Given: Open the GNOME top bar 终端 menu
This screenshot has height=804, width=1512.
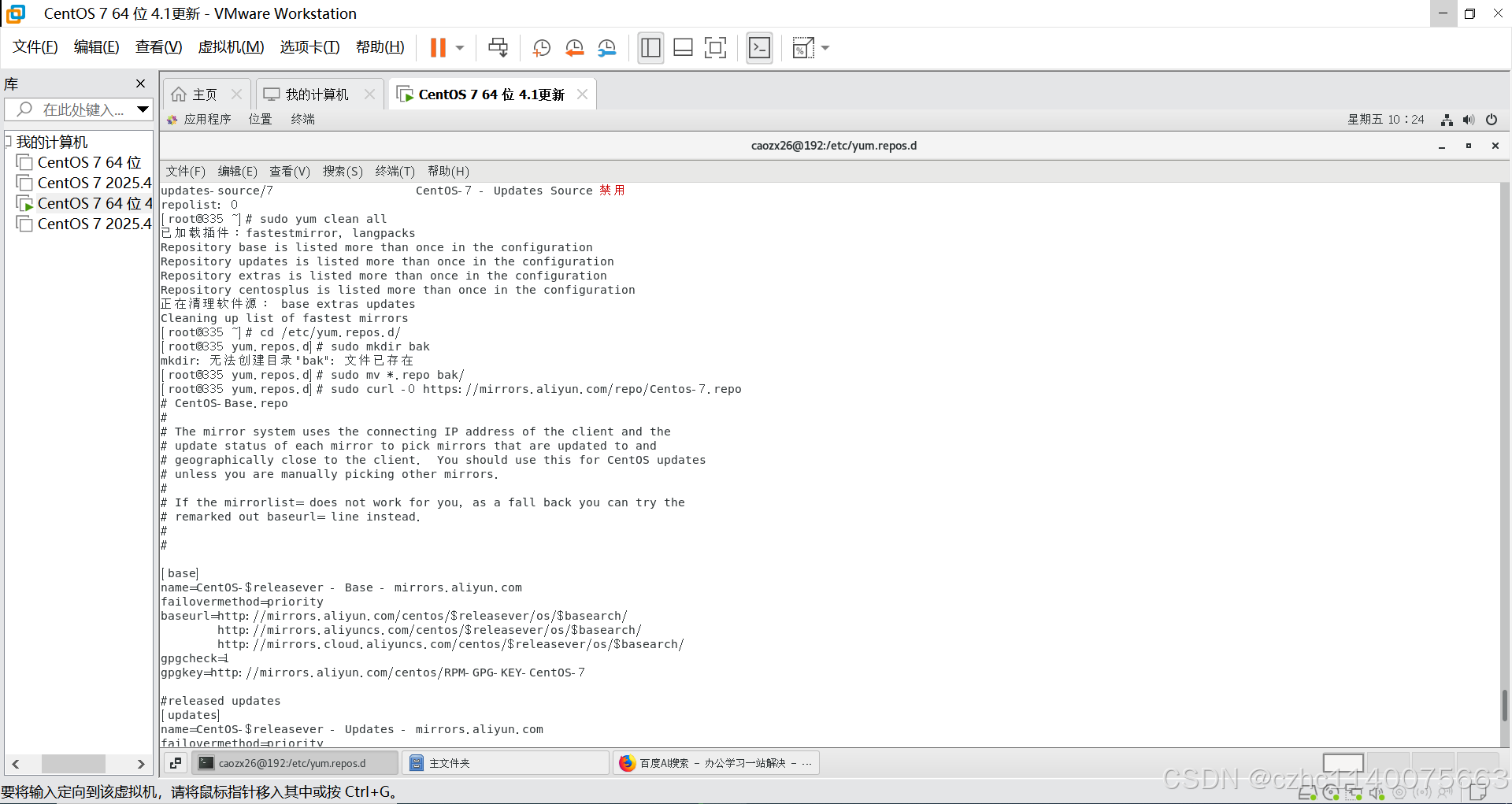Looking at the screenshot, I should [302, 119].
